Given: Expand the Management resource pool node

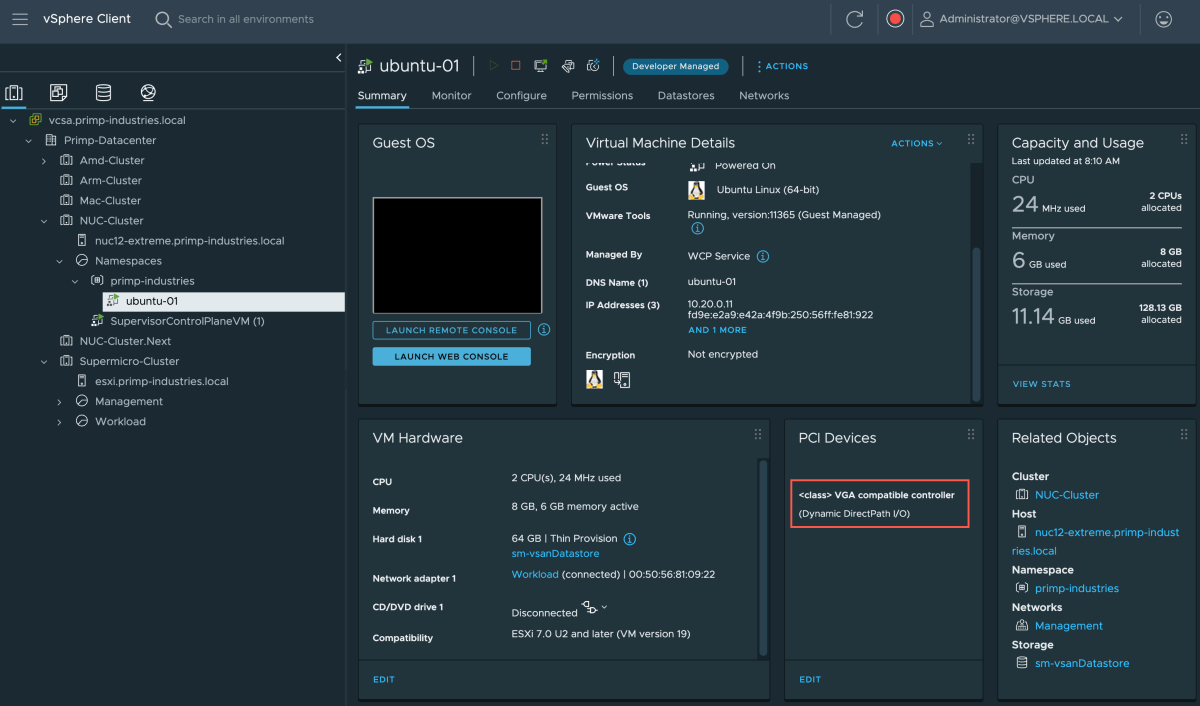Looking at the screenshot, I should pyautogui.click(x=60, y=402).
